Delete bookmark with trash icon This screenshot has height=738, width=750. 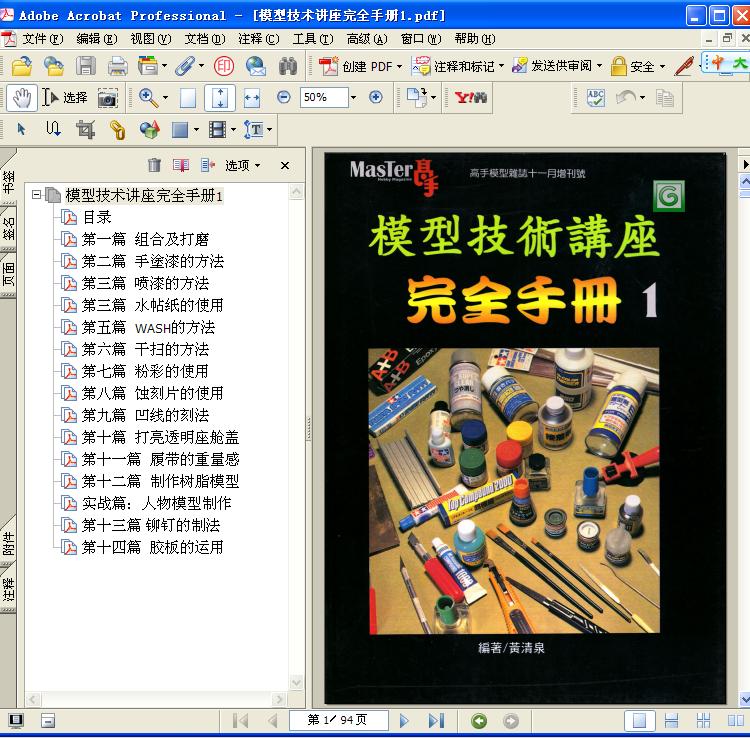coord(154,165)
